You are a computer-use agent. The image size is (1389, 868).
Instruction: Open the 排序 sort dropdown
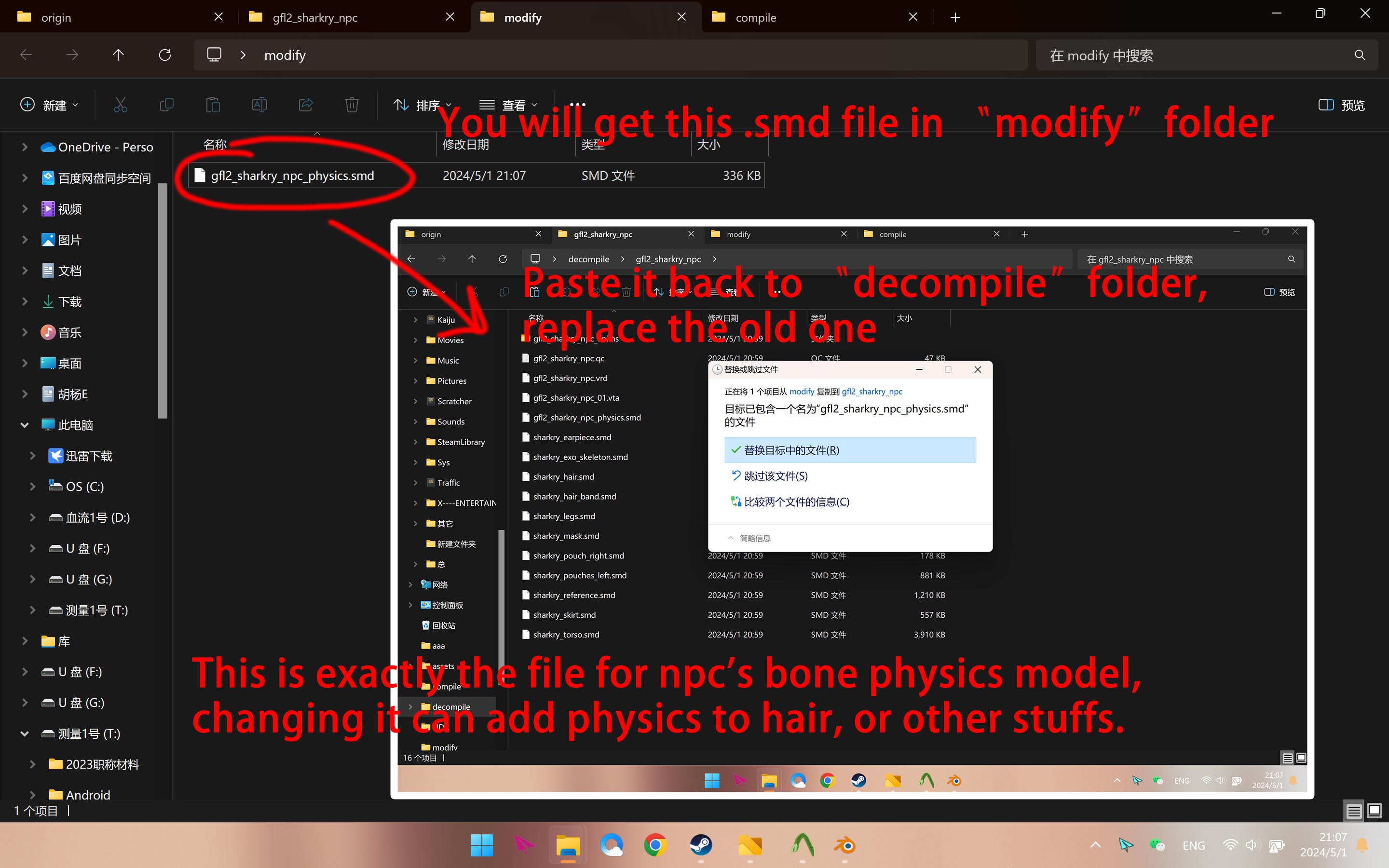click(422, 105)
